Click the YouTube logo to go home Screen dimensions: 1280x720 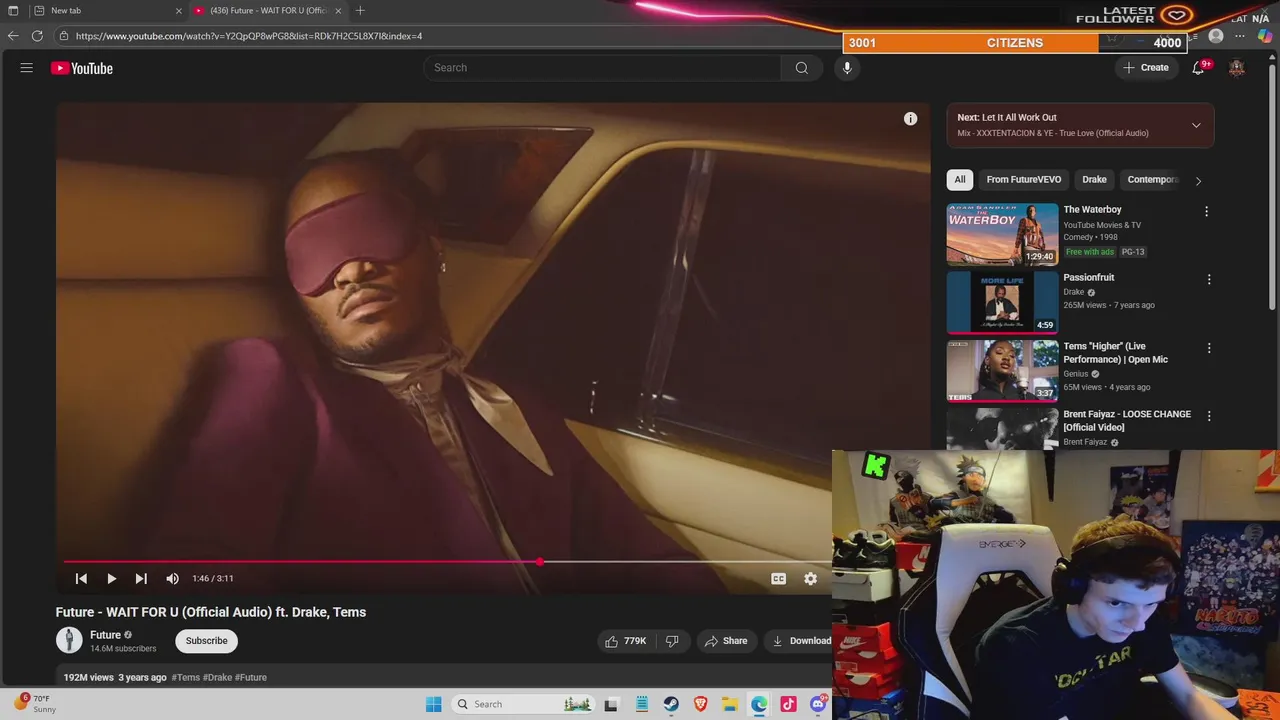click(82, 68)
